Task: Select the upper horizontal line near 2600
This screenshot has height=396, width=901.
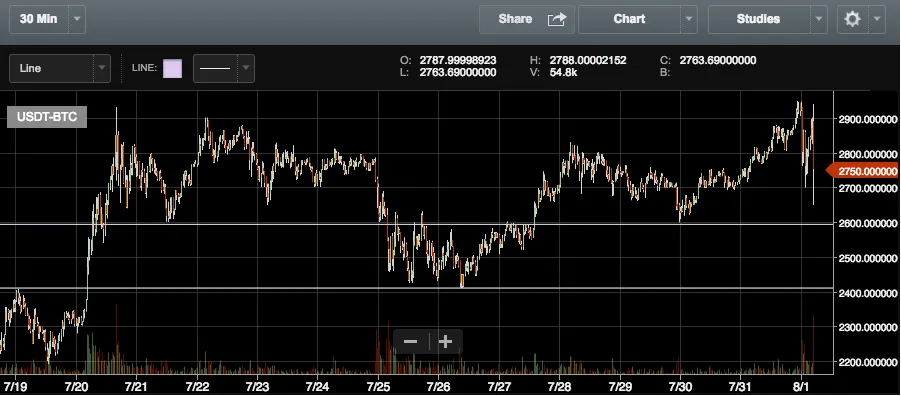Action: point(417,224)
